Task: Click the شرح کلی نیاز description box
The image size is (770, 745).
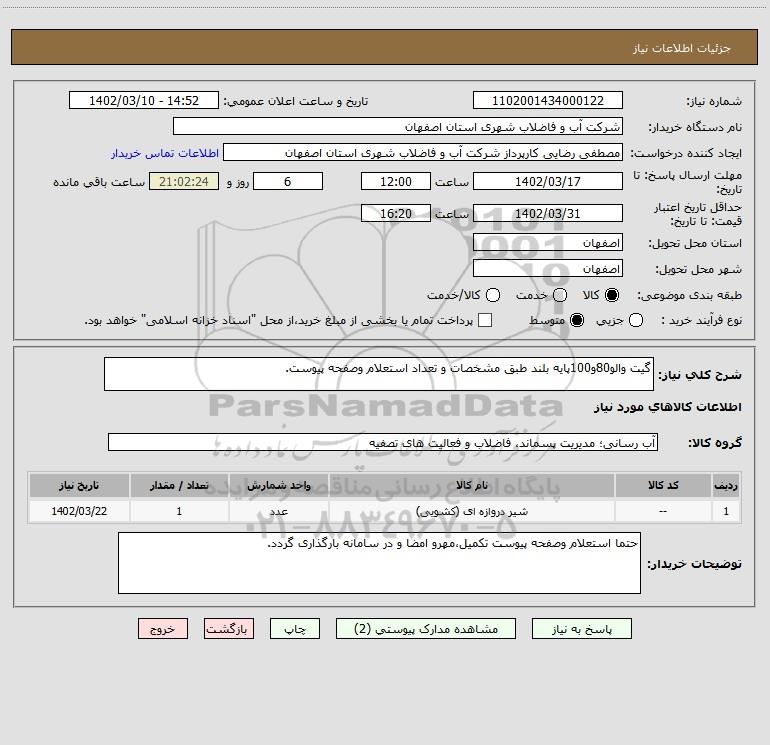Action: 379,374
